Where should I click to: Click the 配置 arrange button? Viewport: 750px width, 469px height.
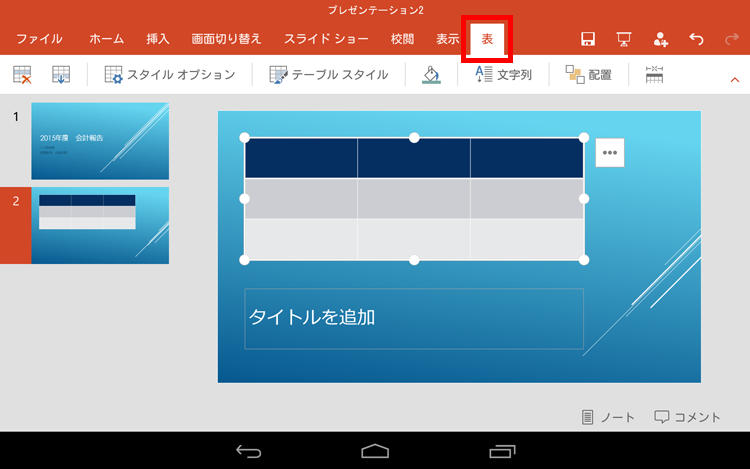pos(588,75)
